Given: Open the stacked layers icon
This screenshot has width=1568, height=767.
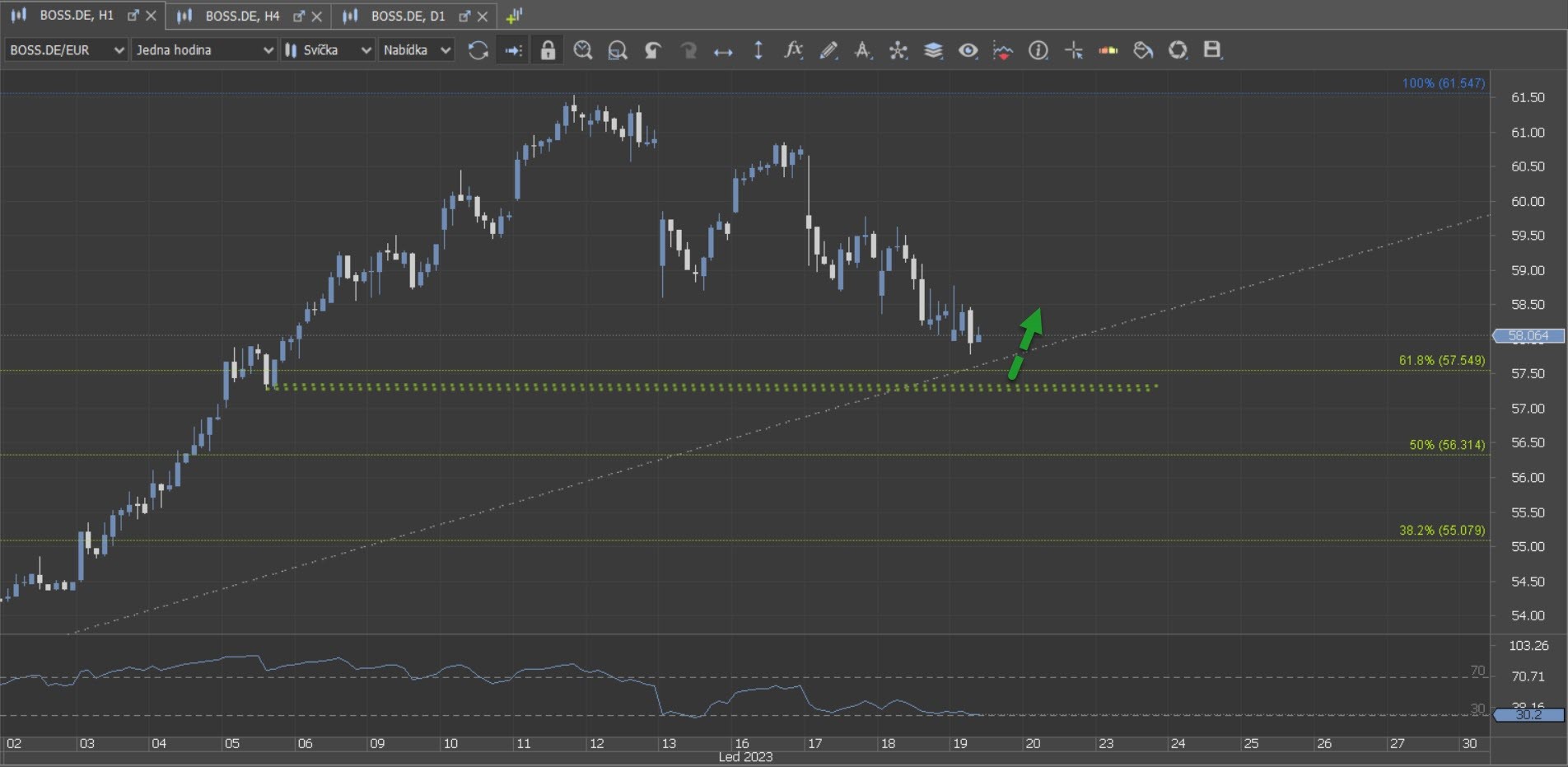Looking at the screenshot, I should 933,50.
